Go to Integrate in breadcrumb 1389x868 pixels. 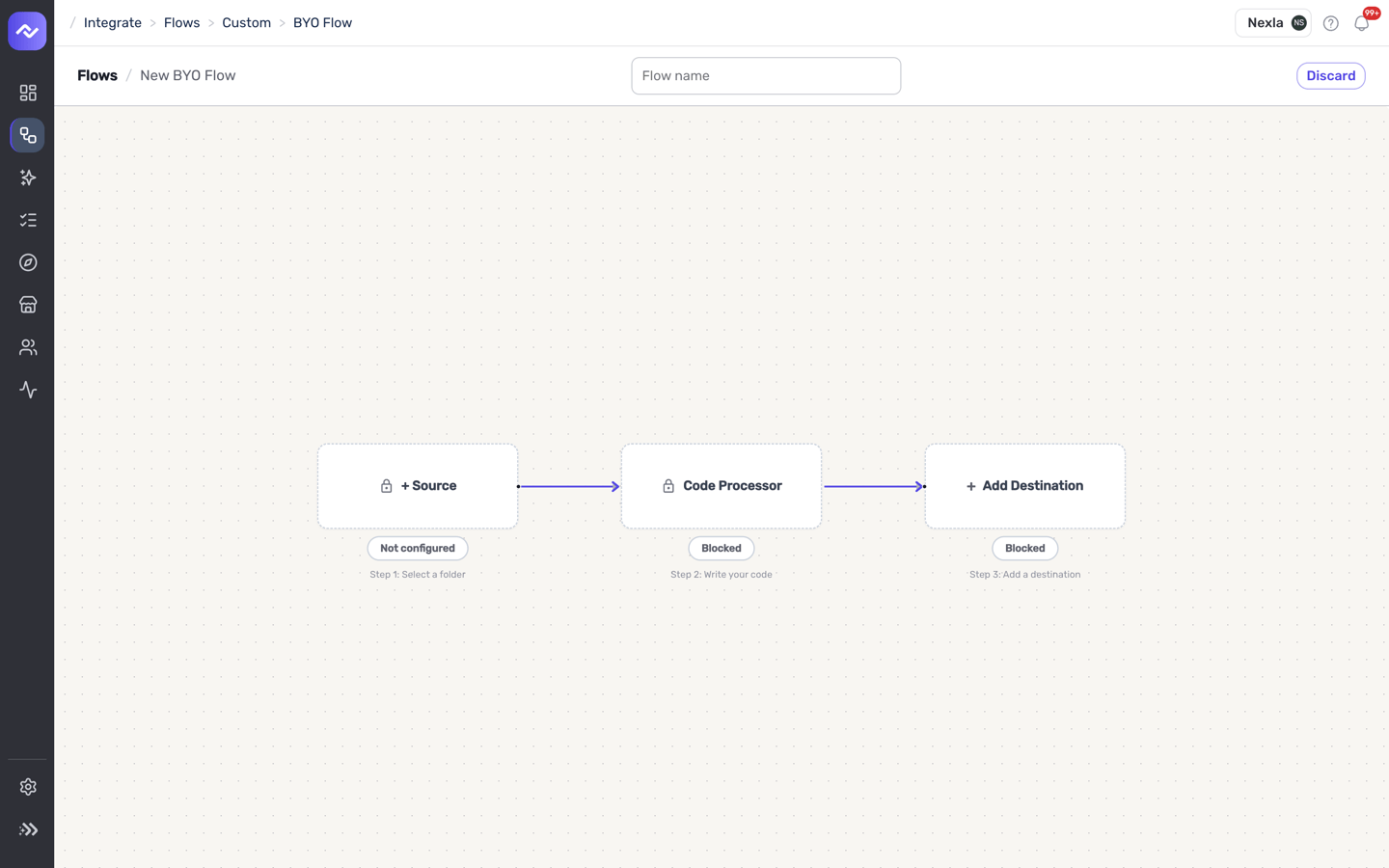(113, 23)
